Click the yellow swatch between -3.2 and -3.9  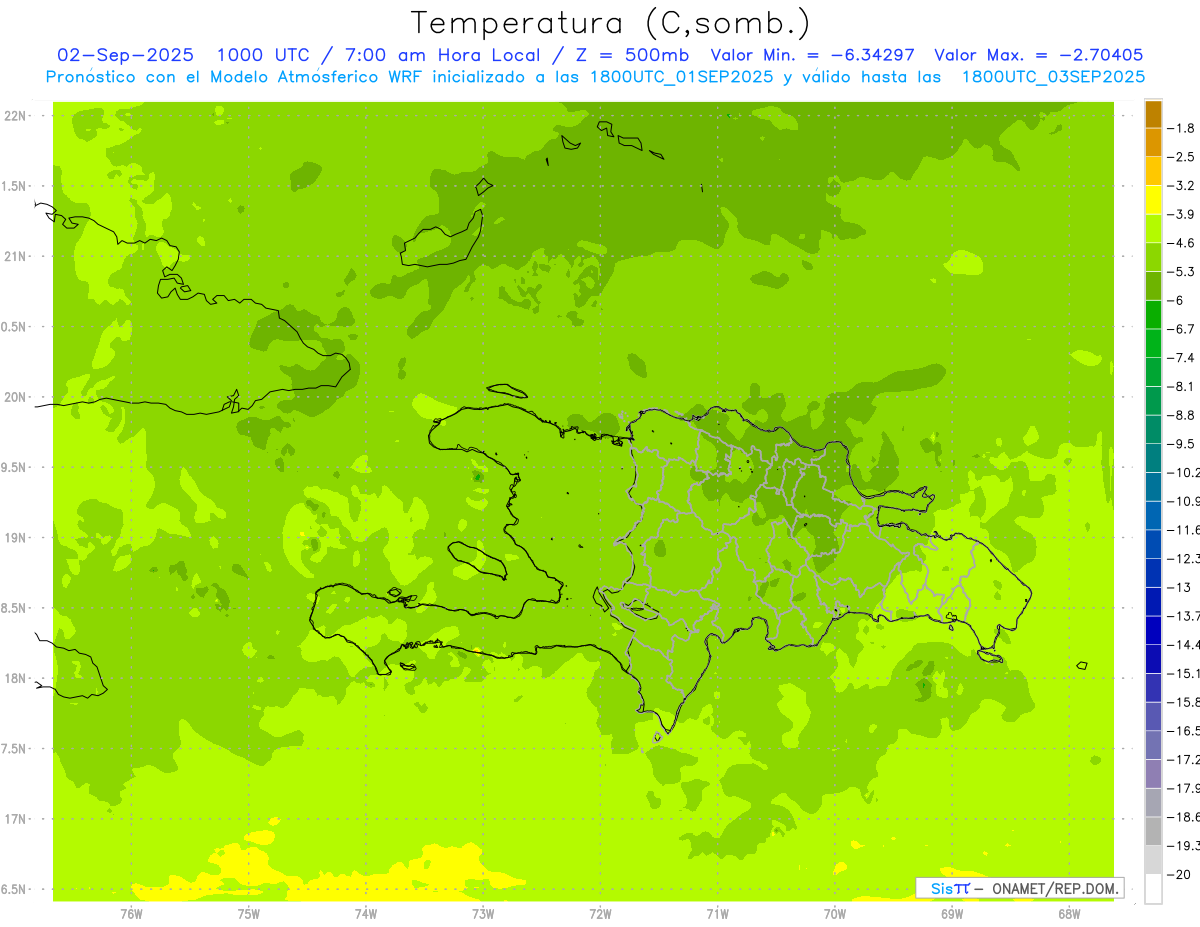(1153, 200)
